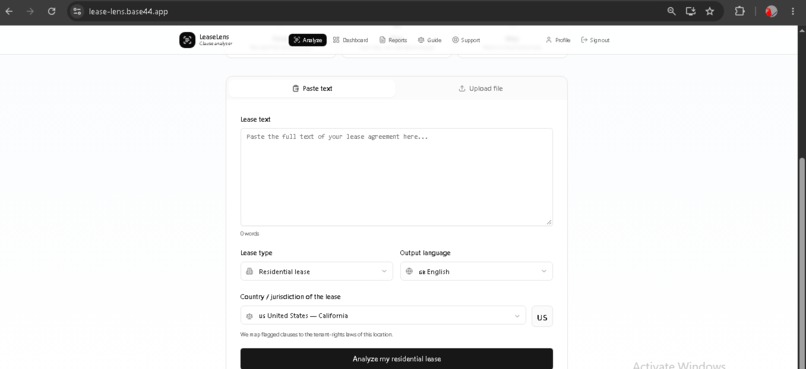Open Chrome three-dot menu
Viewport: 806px width, 369px height.
tap(793, 11)
